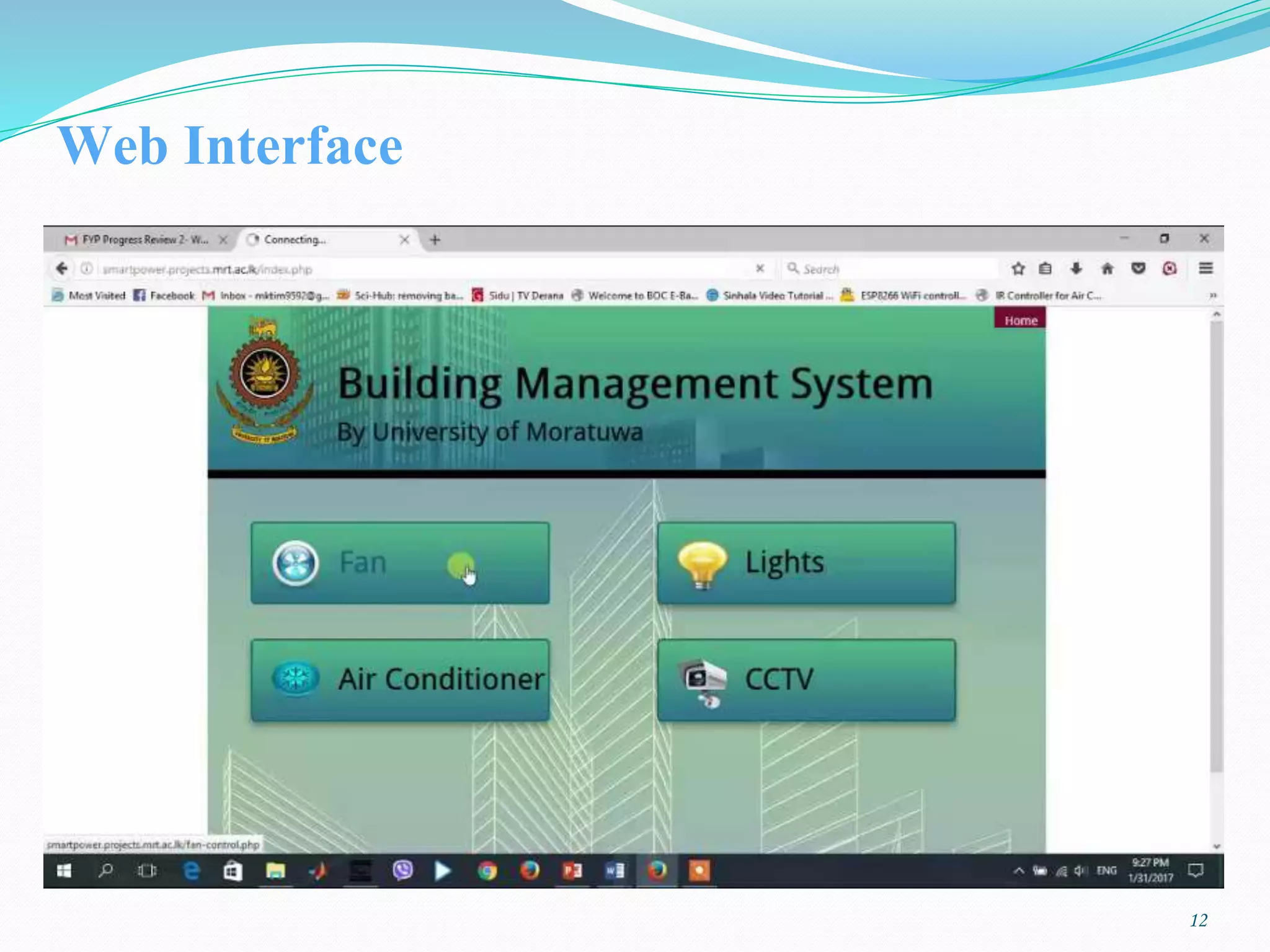Open Microsoft Word from taskbar
1270x952 pixels.
point(615,871)
